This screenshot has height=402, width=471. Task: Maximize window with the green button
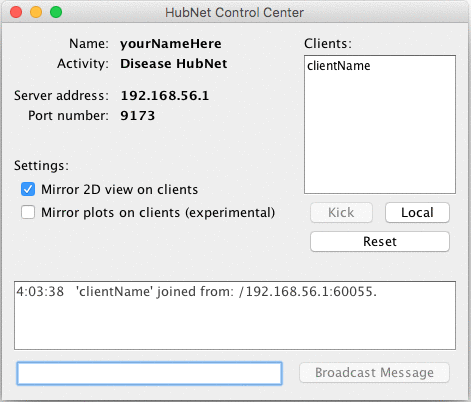click(x=56, y=12)
